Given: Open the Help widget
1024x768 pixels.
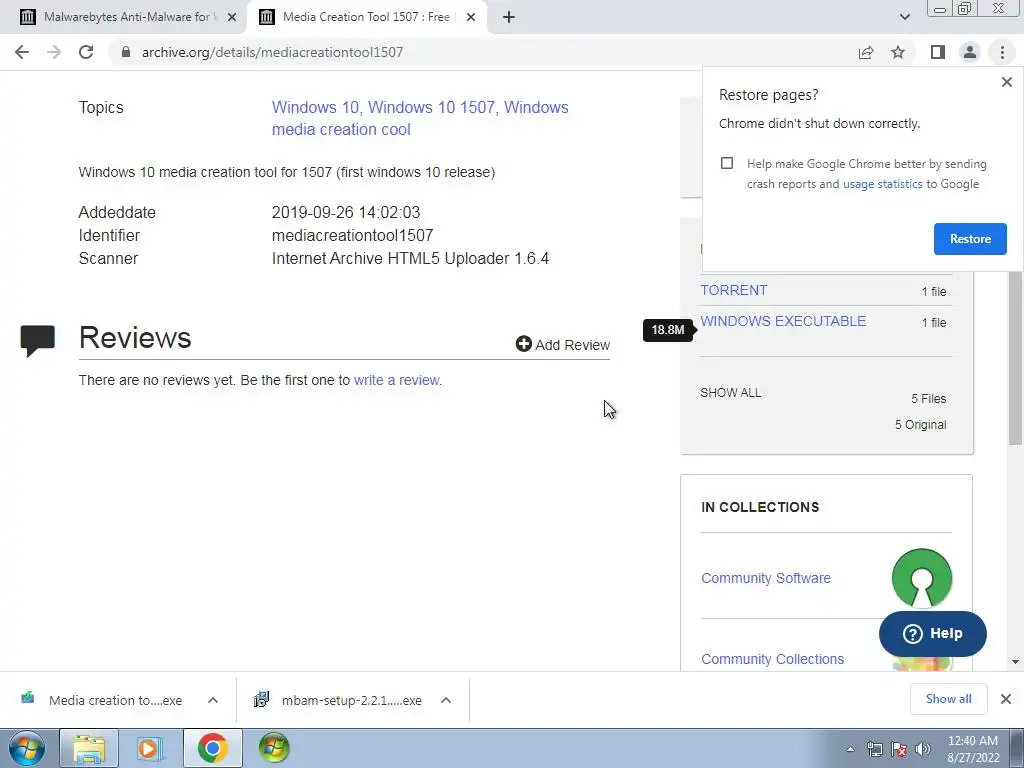Looking at the screenshot, I should [x=933, y=633].
